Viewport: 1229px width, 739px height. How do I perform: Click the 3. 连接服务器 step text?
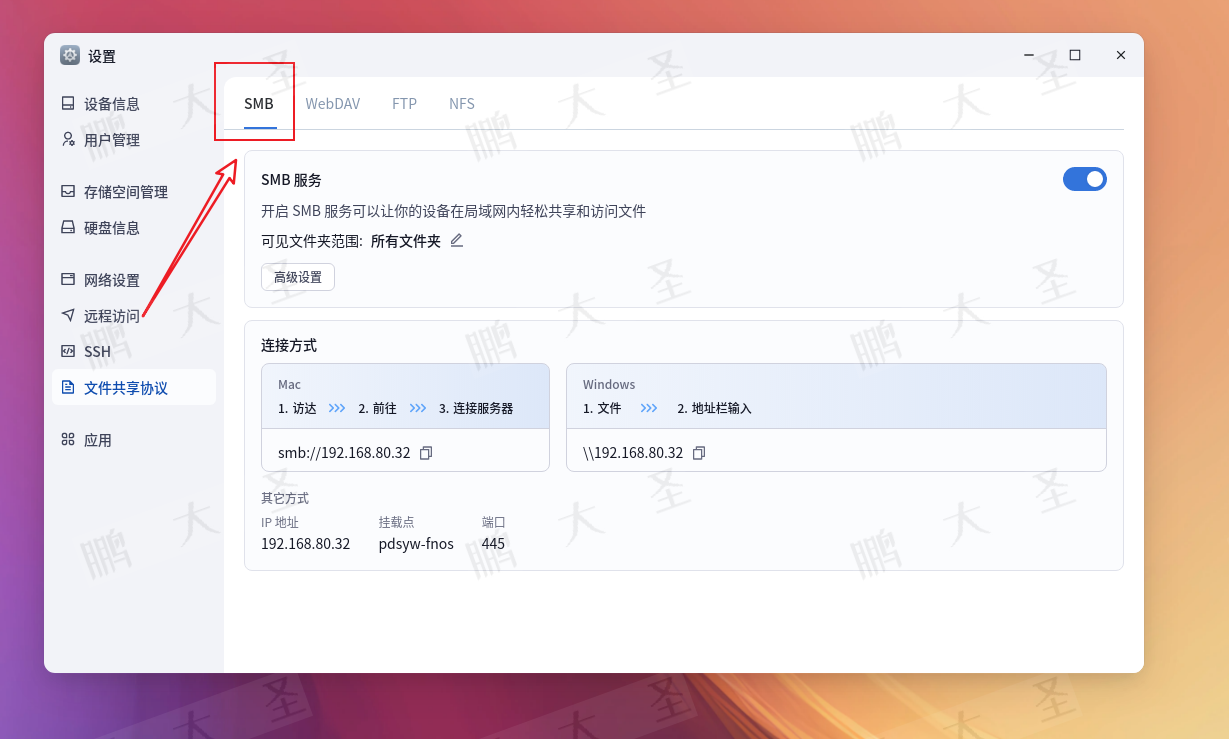(476, 409)
